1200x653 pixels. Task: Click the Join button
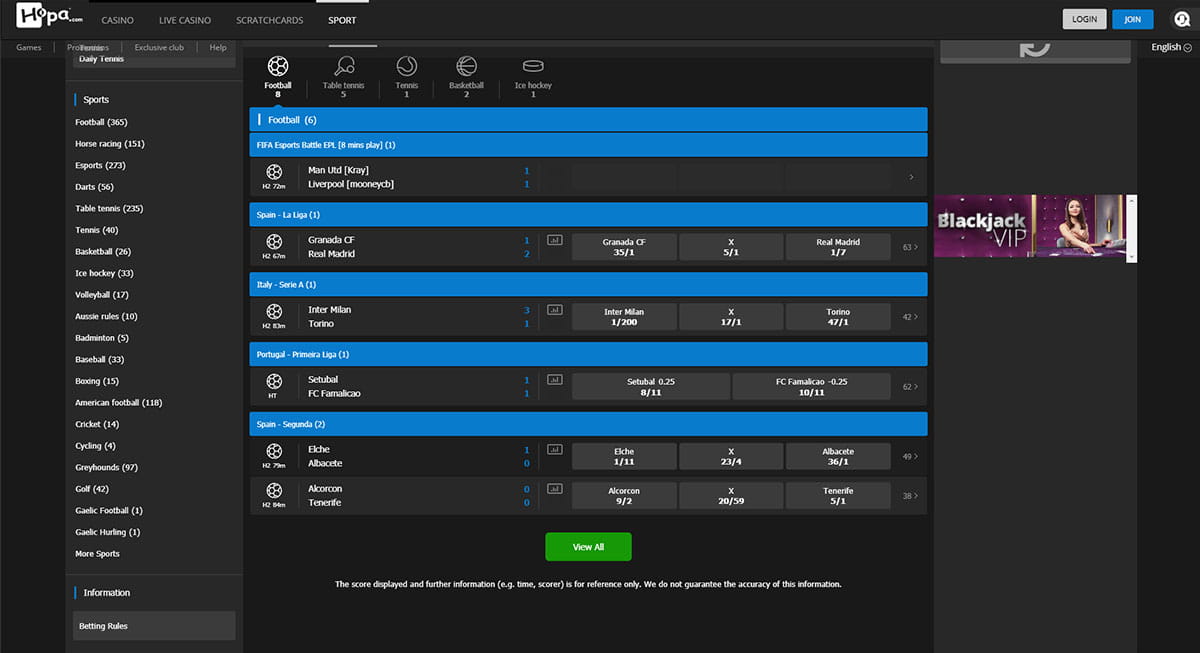click(1132, 19)
